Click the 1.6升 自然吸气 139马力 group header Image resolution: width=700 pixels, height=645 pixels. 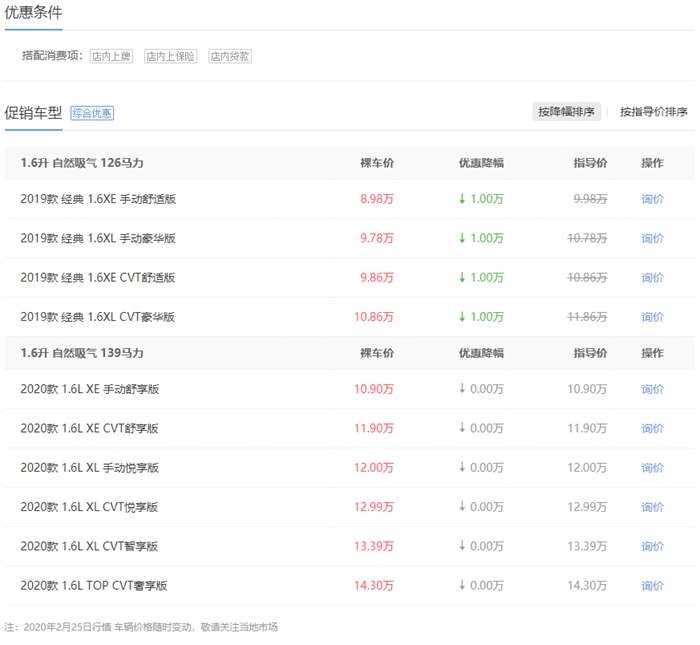(82, 354)
